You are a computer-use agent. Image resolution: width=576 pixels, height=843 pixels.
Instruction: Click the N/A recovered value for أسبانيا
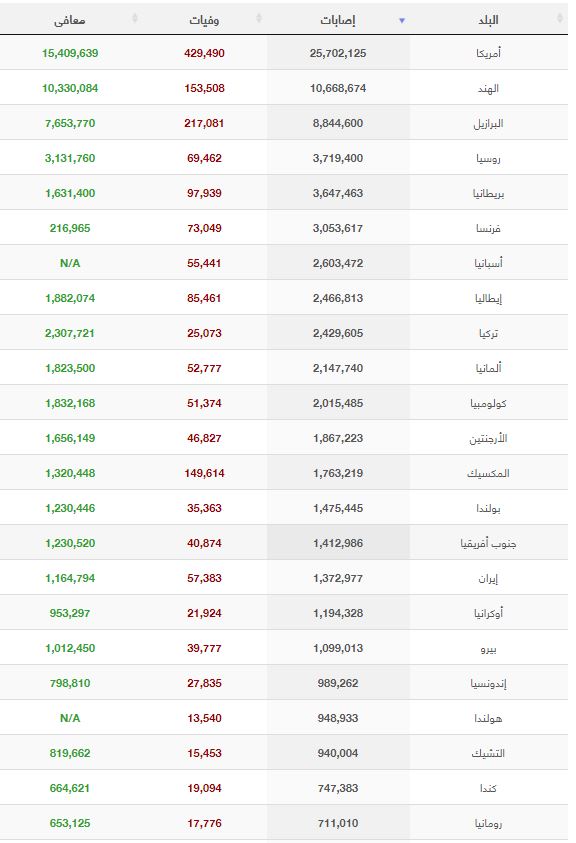pyautogui.click(x=70, y=263)
